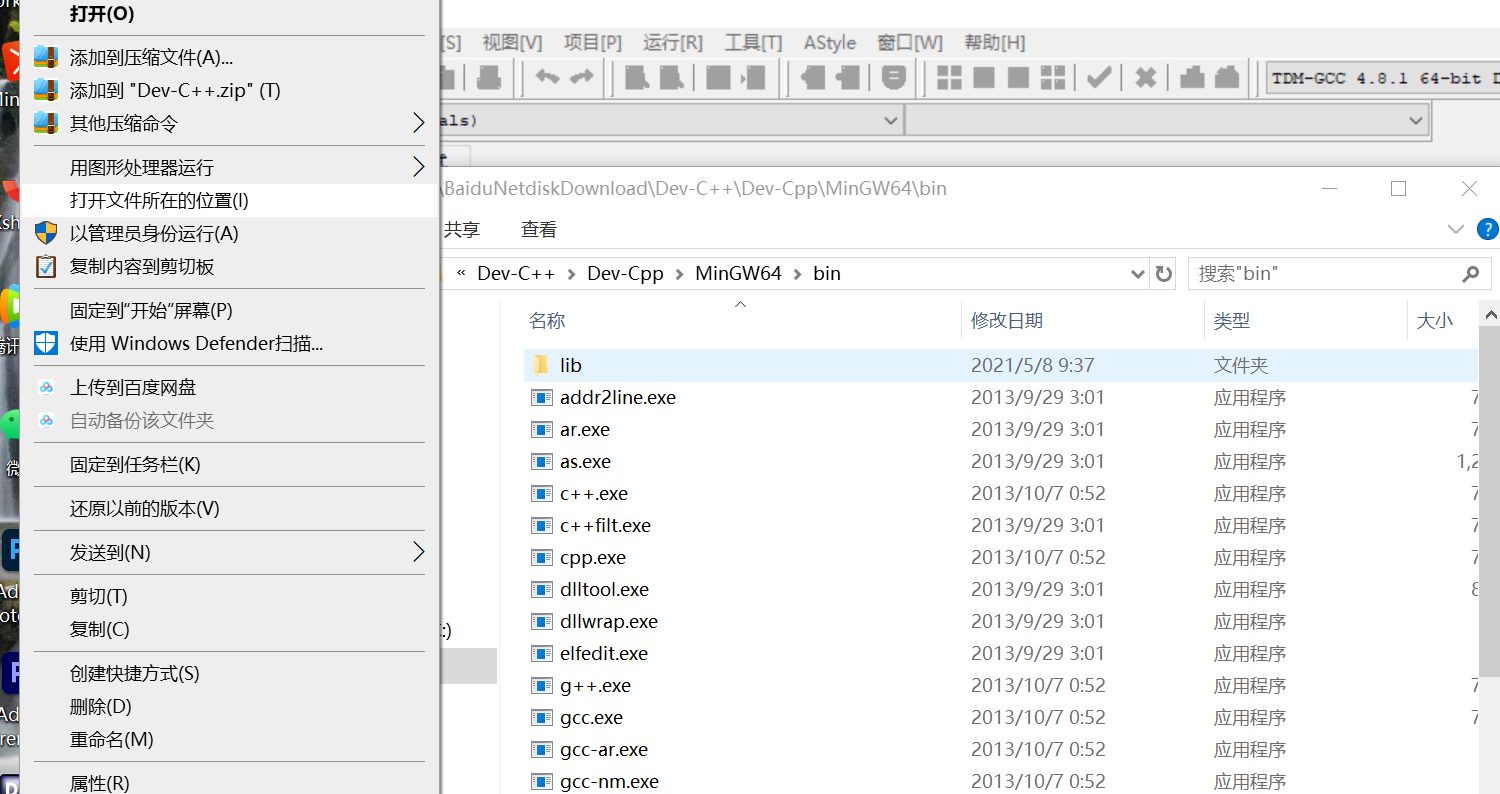The height and width of the screenshot is (794, 1500).
Task: Click the shield icon for 以管理员身份运行
Action: tap(46, 233)
